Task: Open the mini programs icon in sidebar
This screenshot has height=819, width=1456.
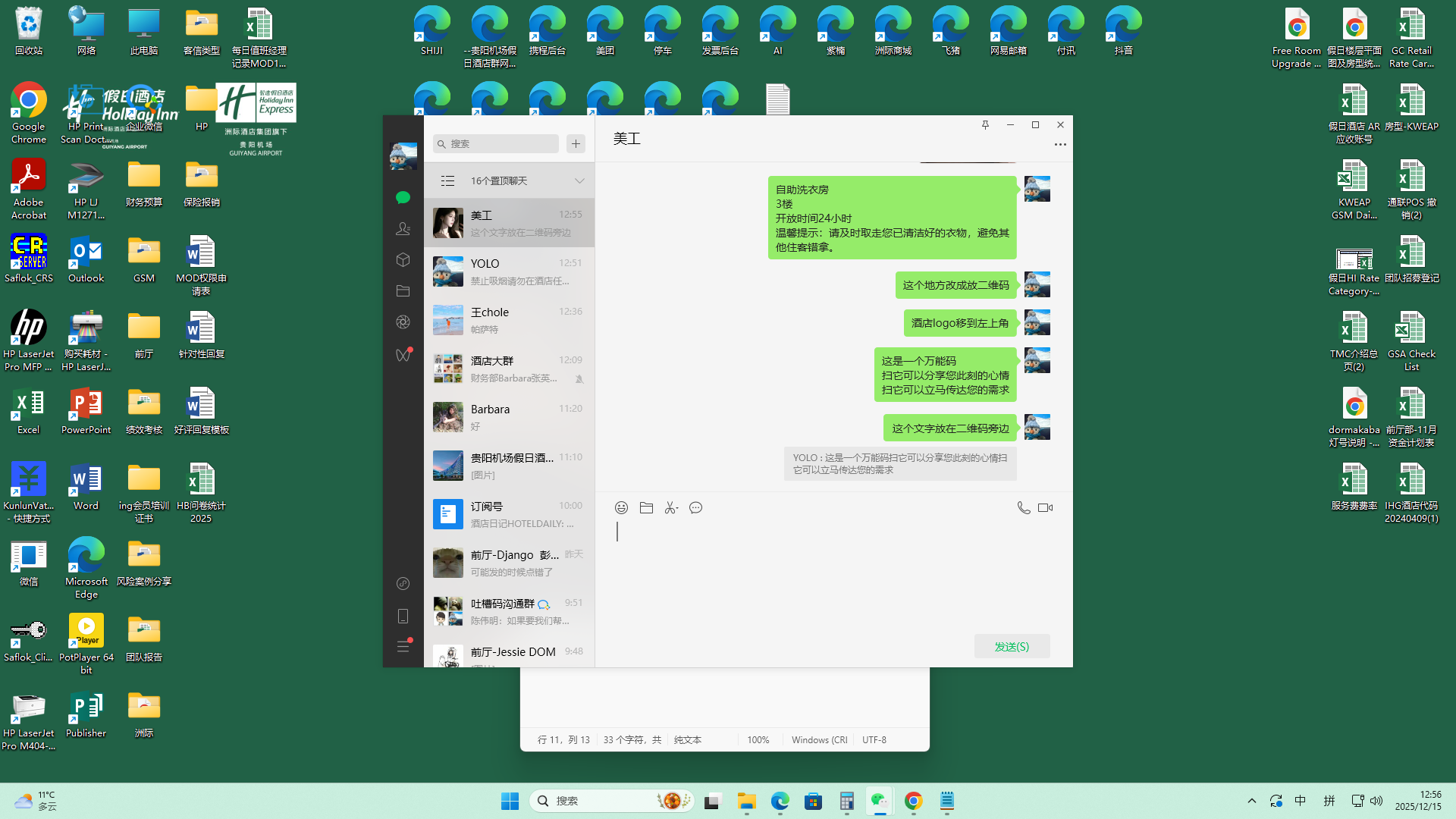Action: pos(403,584)
